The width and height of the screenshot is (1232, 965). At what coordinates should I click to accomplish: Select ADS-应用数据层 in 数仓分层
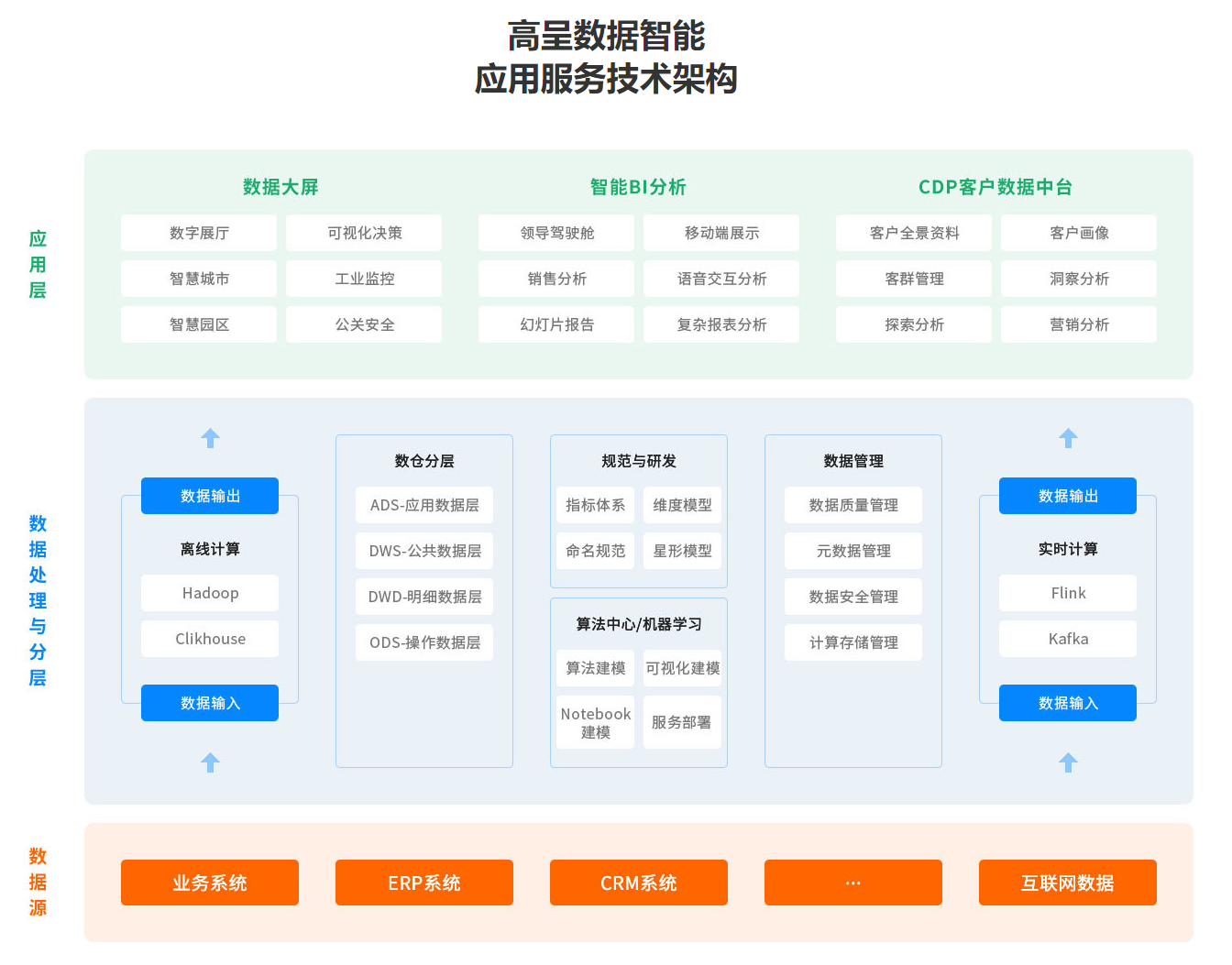point(424,505)
